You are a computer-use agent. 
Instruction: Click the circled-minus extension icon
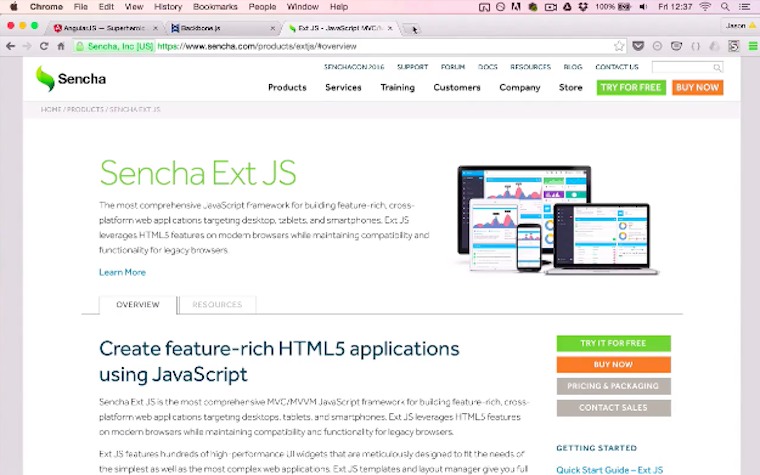point(657,46)
